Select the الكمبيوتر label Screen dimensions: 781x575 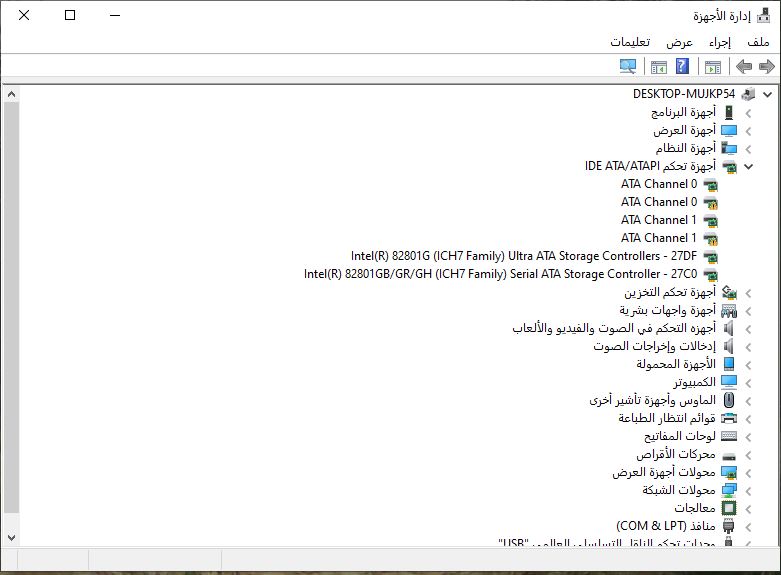click(695, 382)
